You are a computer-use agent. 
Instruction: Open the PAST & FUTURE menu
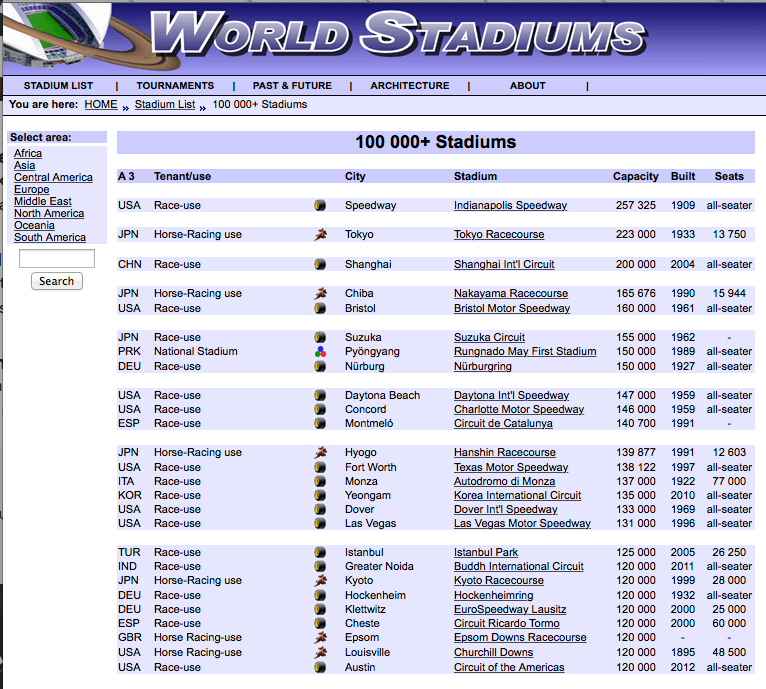[292, 86]
